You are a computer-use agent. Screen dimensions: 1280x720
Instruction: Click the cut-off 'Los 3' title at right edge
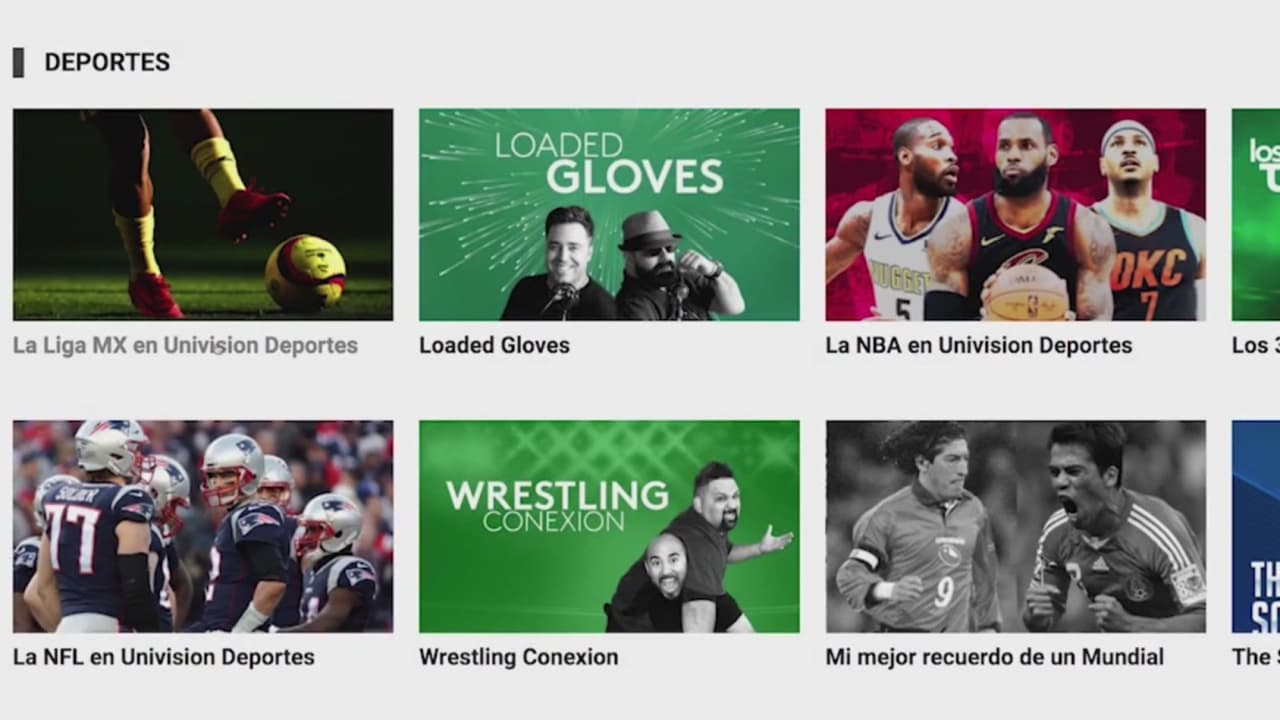click(1256, 345)
